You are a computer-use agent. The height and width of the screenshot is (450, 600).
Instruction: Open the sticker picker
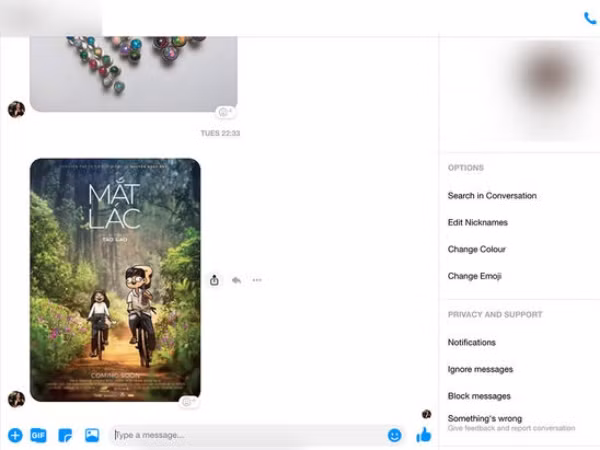pyautogui.click(x=65, y=435)
